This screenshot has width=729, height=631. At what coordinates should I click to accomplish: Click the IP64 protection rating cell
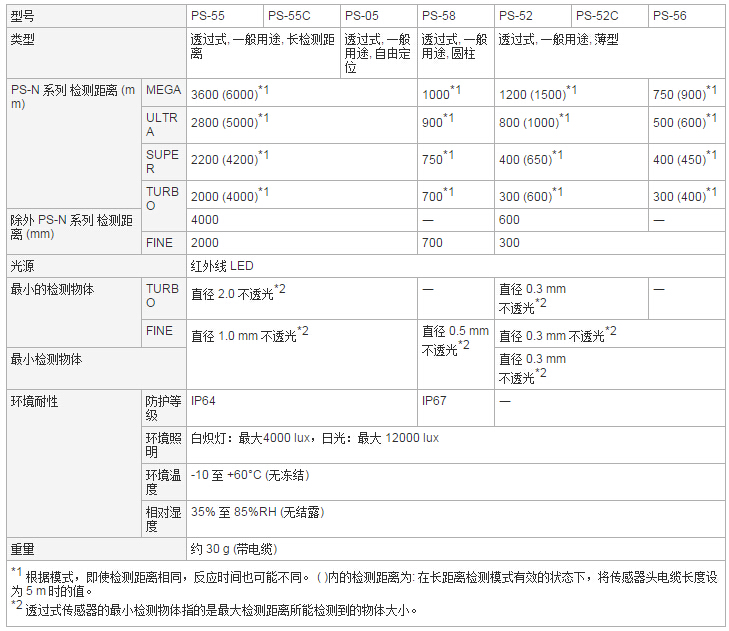coord(203,400)
